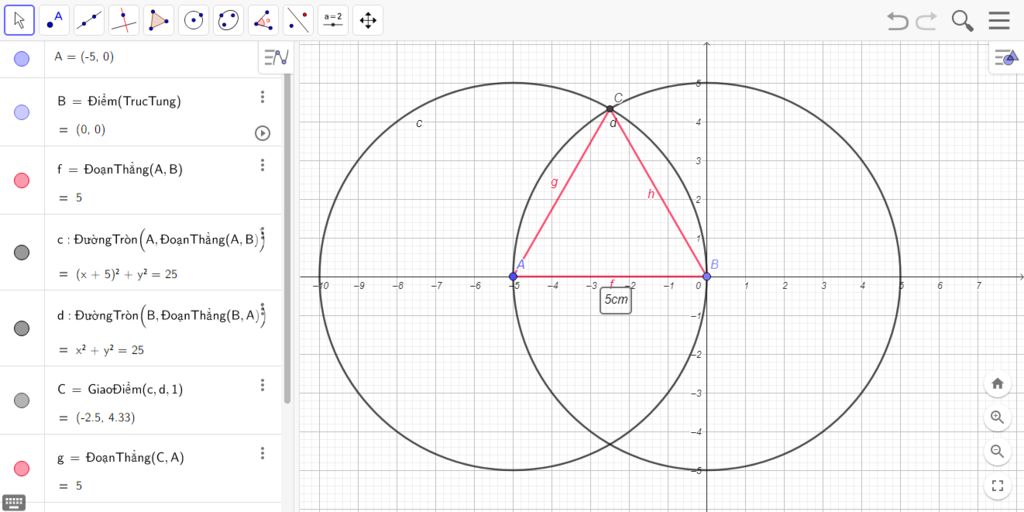Click the Home standard view button
This screenshot has height=512, width=1024.
(x=997, y=383)
